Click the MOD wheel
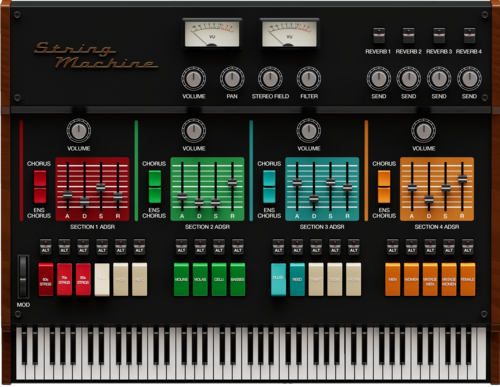The image size is (500, 387). pos(23,277)
